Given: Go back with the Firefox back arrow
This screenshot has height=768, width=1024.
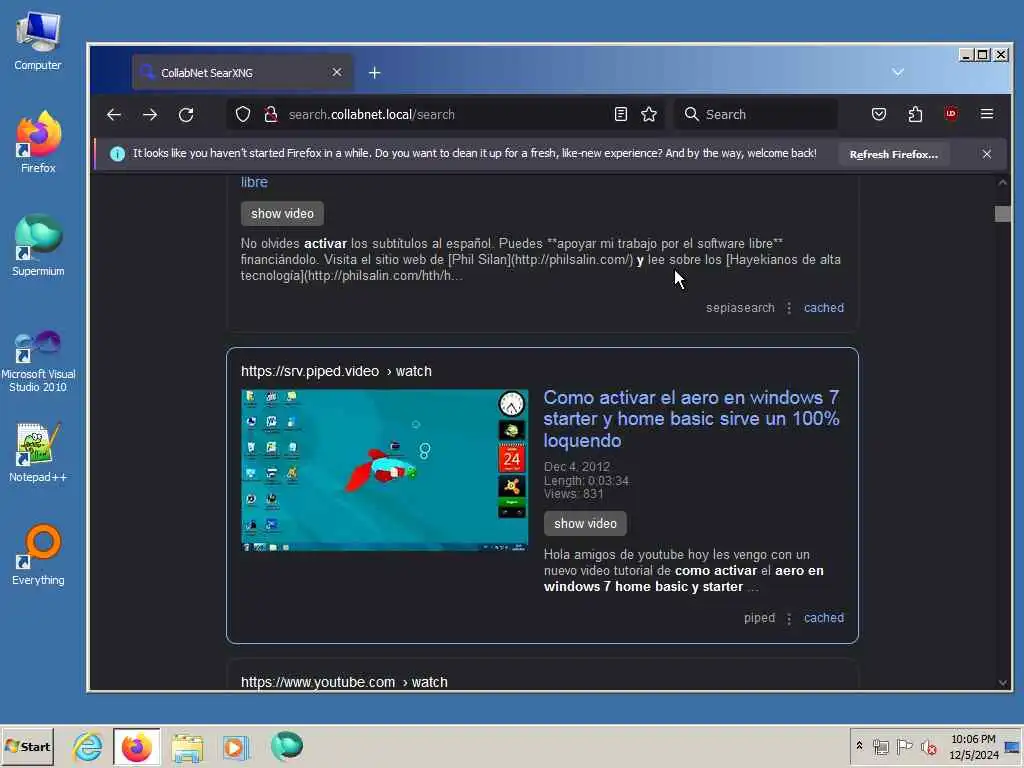Looking at the screenshot, I should point(114,114).
